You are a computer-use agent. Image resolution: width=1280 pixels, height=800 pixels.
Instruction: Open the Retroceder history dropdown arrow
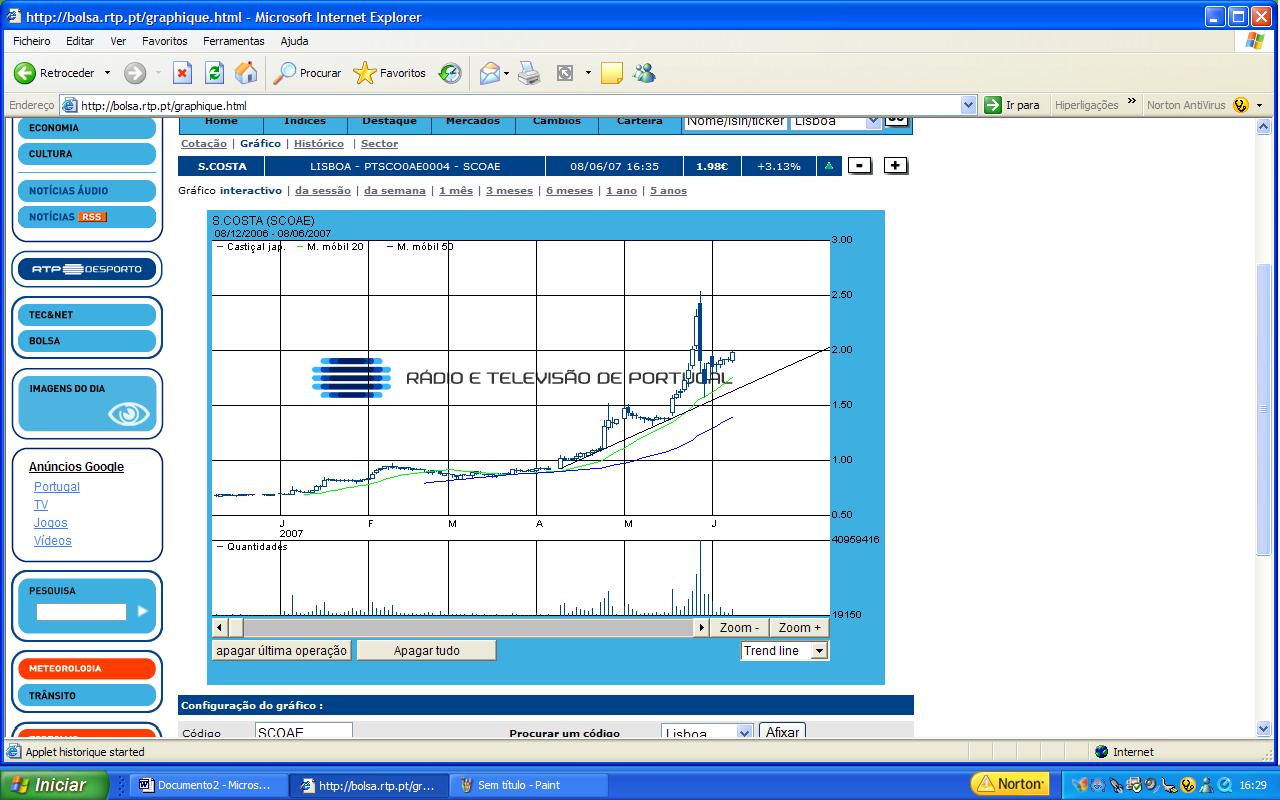click(x=107, y=73)
